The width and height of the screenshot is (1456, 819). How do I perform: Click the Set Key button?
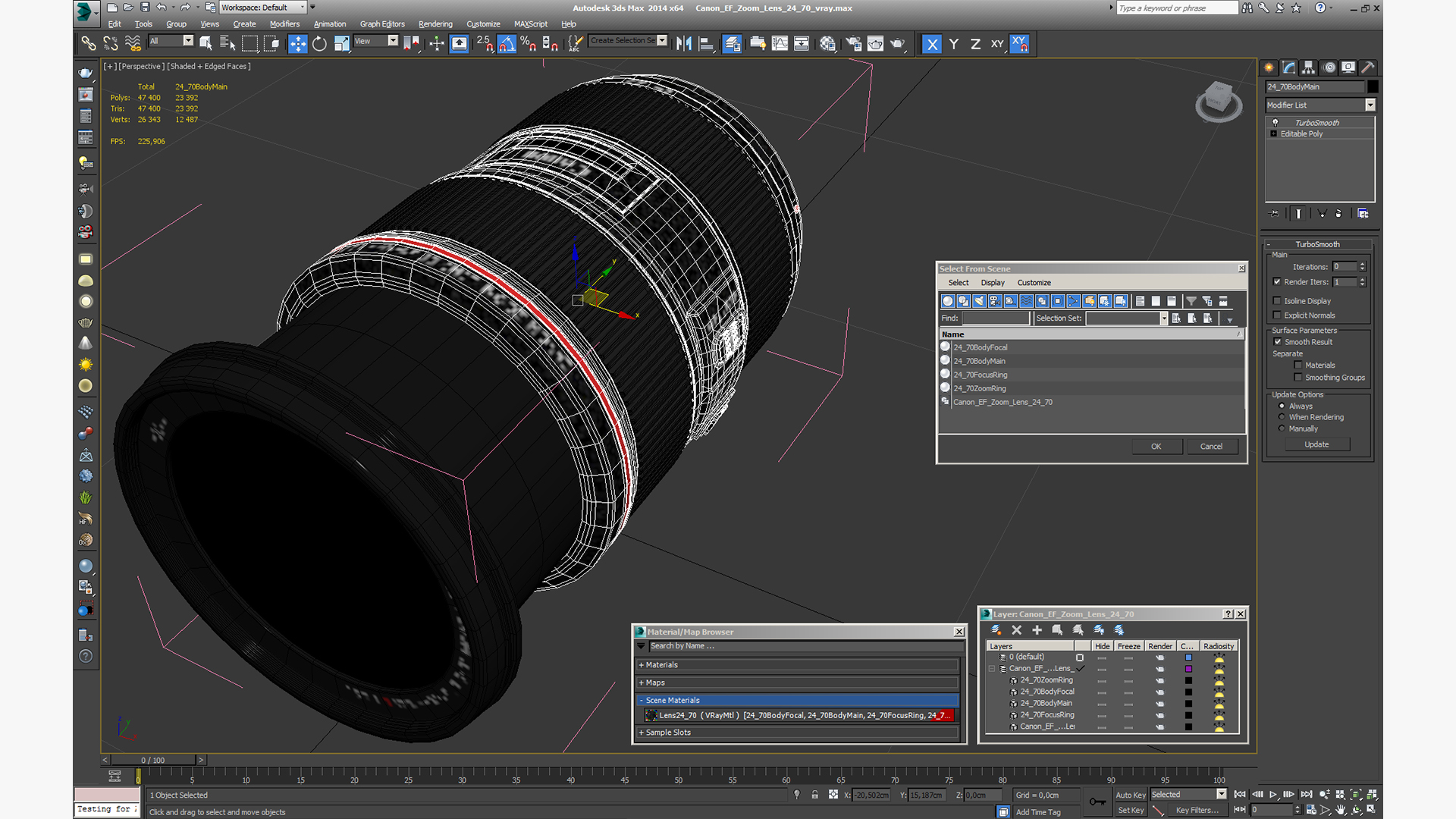1130,810
